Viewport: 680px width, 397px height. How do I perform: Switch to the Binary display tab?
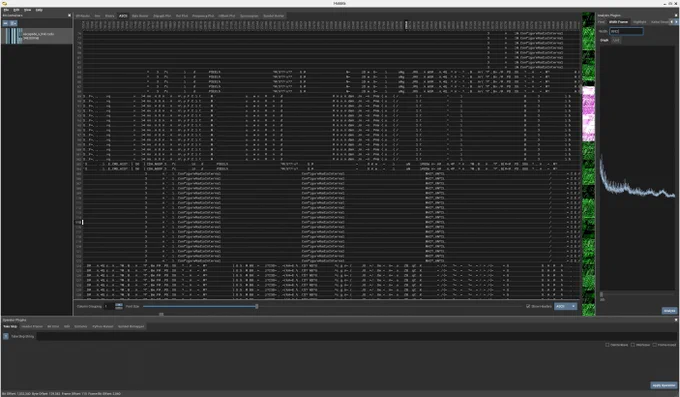click(x=110, y=16)
